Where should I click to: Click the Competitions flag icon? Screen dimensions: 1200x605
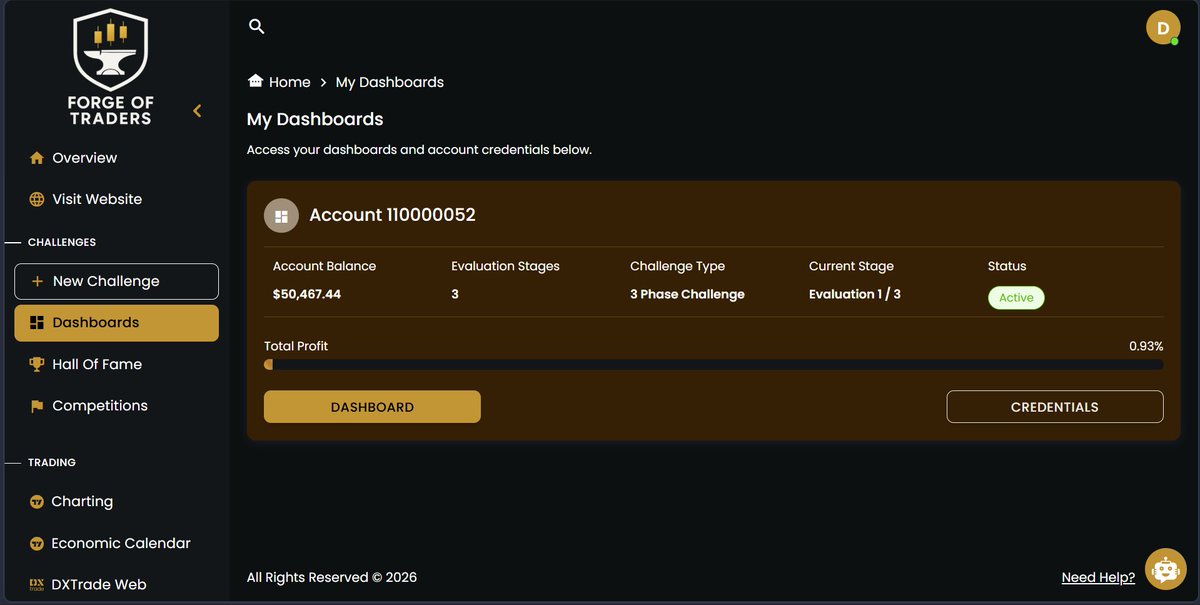tap(37, 406)
